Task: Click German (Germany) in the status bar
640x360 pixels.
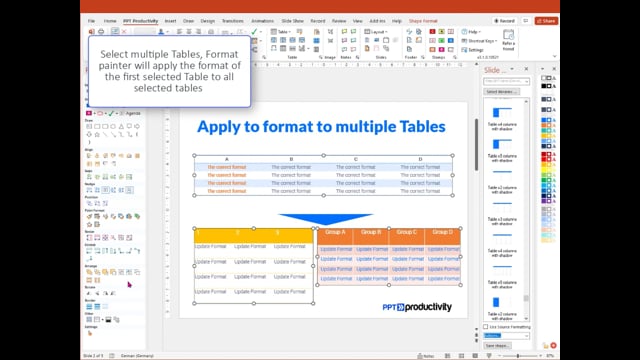Action: tap(137, 356)
